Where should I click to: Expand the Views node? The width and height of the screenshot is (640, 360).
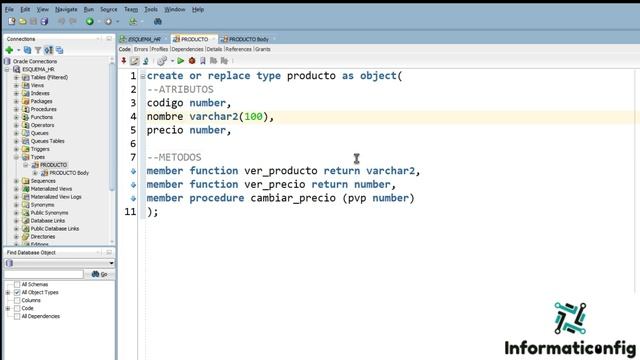tap(16, 85)
